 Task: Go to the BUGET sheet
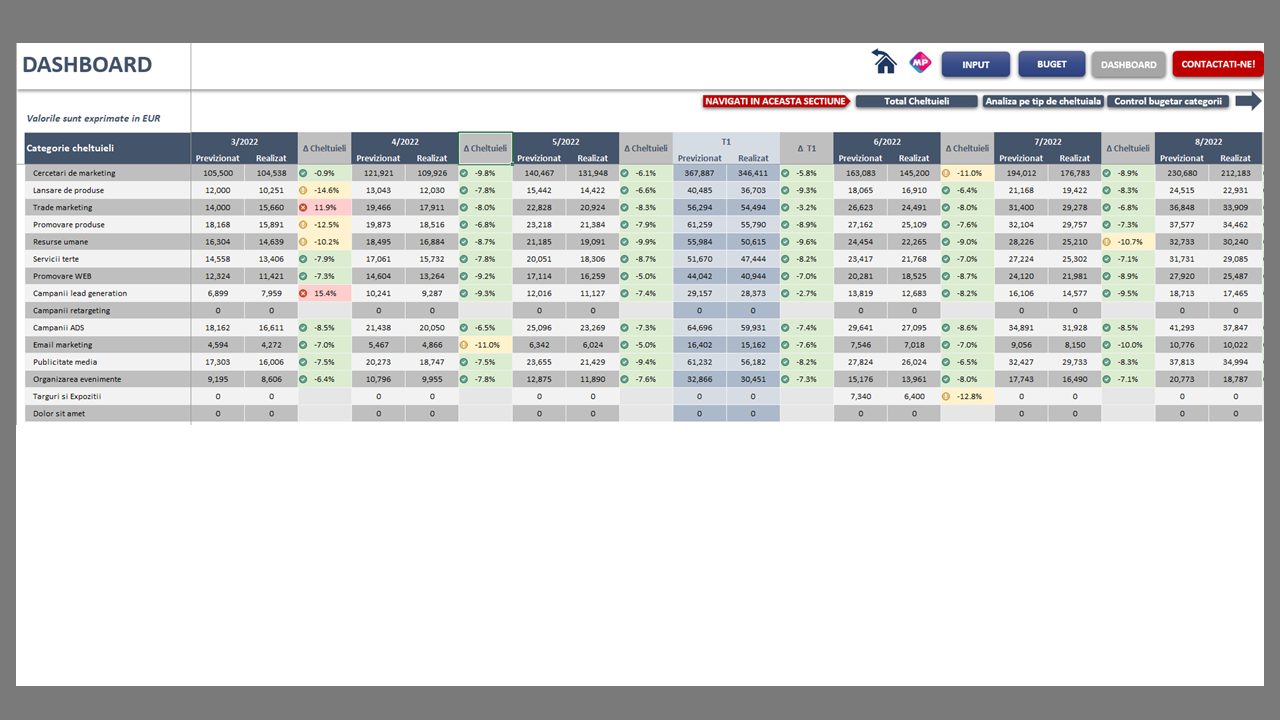click(x=1051, y=64)
